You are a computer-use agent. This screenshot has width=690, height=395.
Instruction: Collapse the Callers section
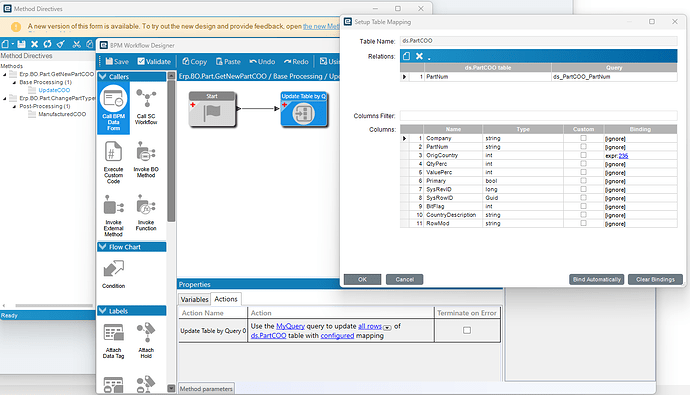point(103,77)
